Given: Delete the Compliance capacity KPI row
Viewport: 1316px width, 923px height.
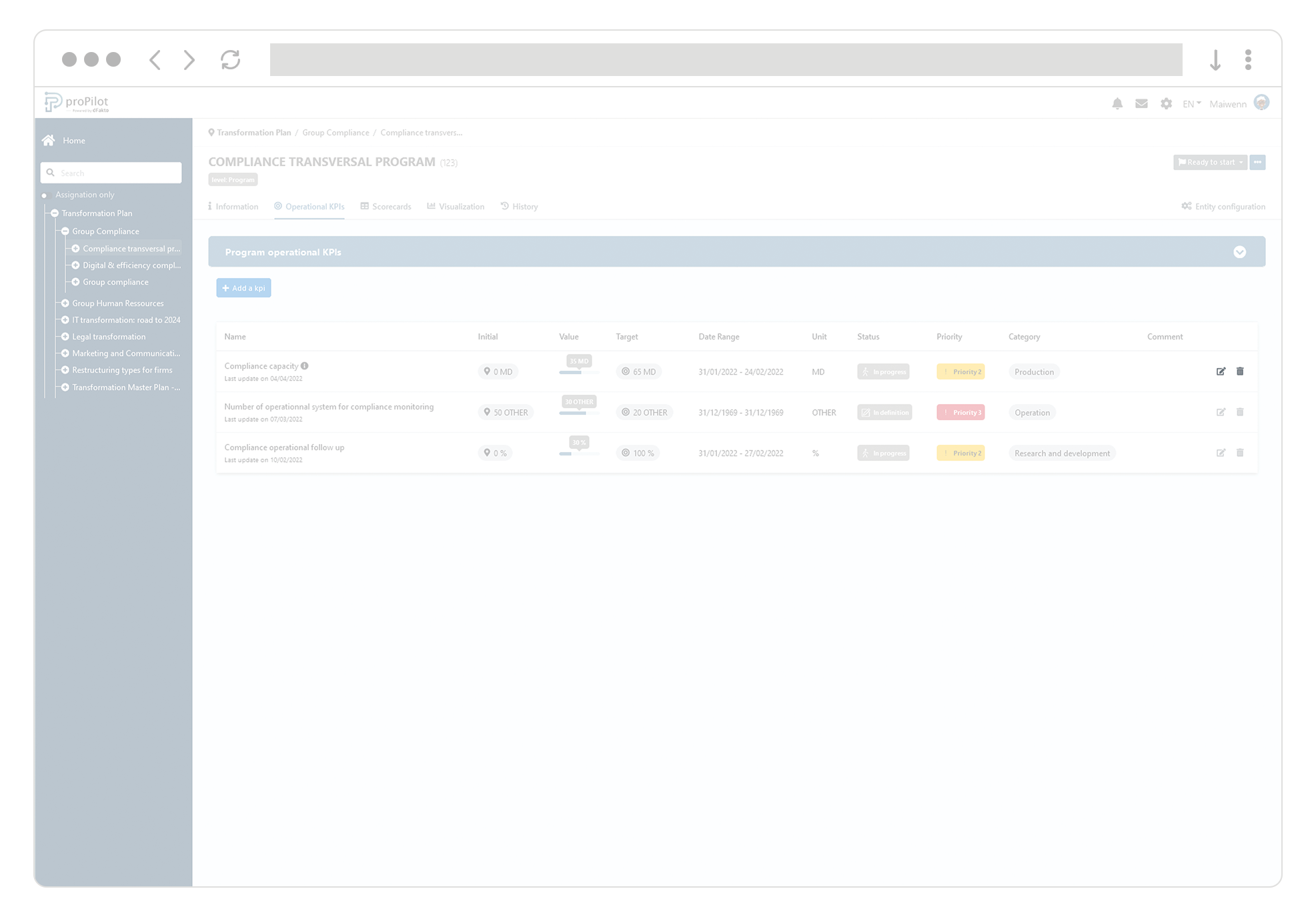Looking at the screenshot, I should [x=1240, y=371].
